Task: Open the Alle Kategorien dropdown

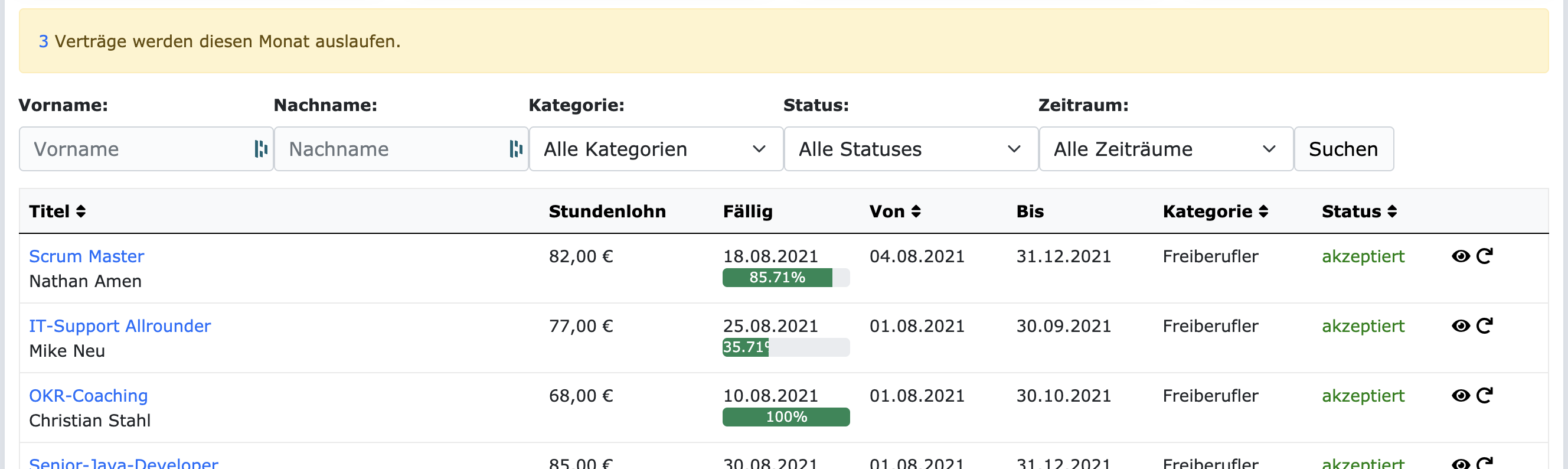Action: pyautogui.click(x=655, y=149)
